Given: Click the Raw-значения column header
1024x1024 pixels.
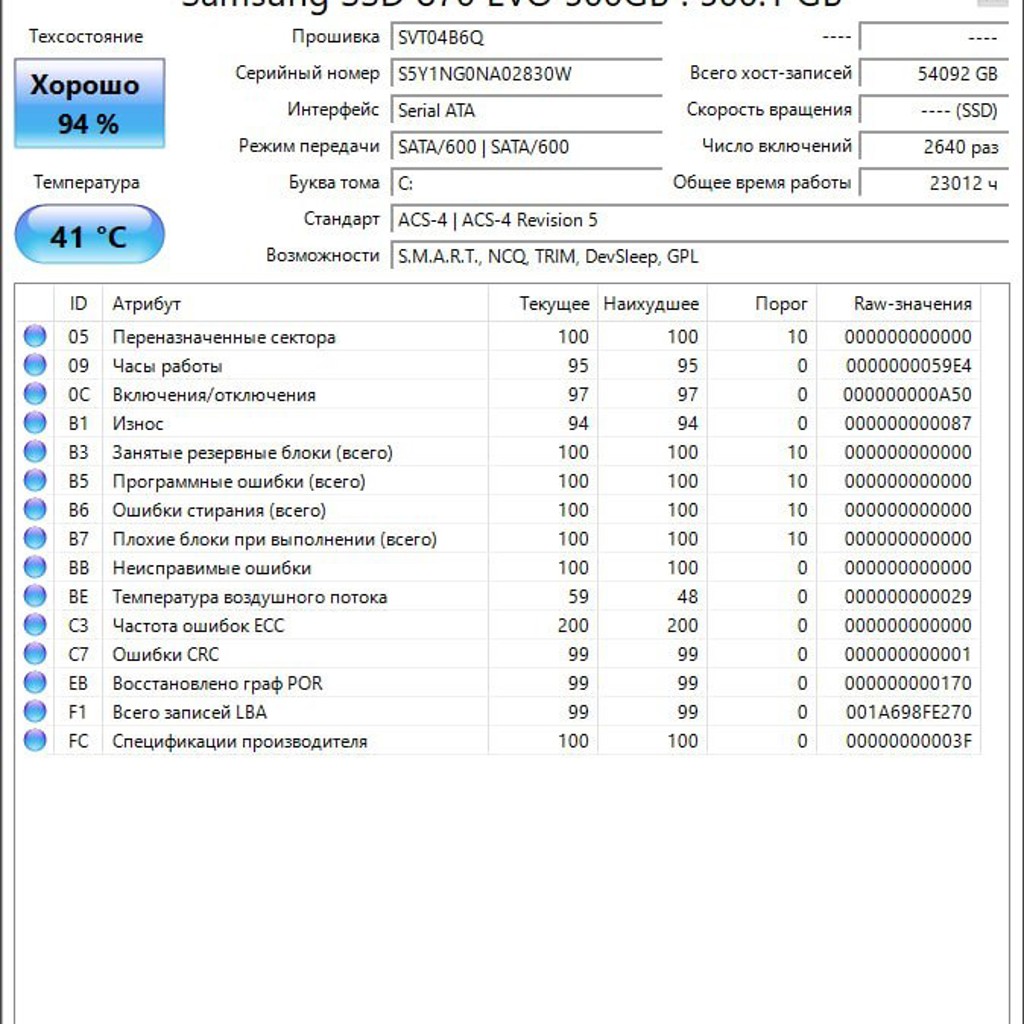Looking at the screenshot, I should pos(899,304).
